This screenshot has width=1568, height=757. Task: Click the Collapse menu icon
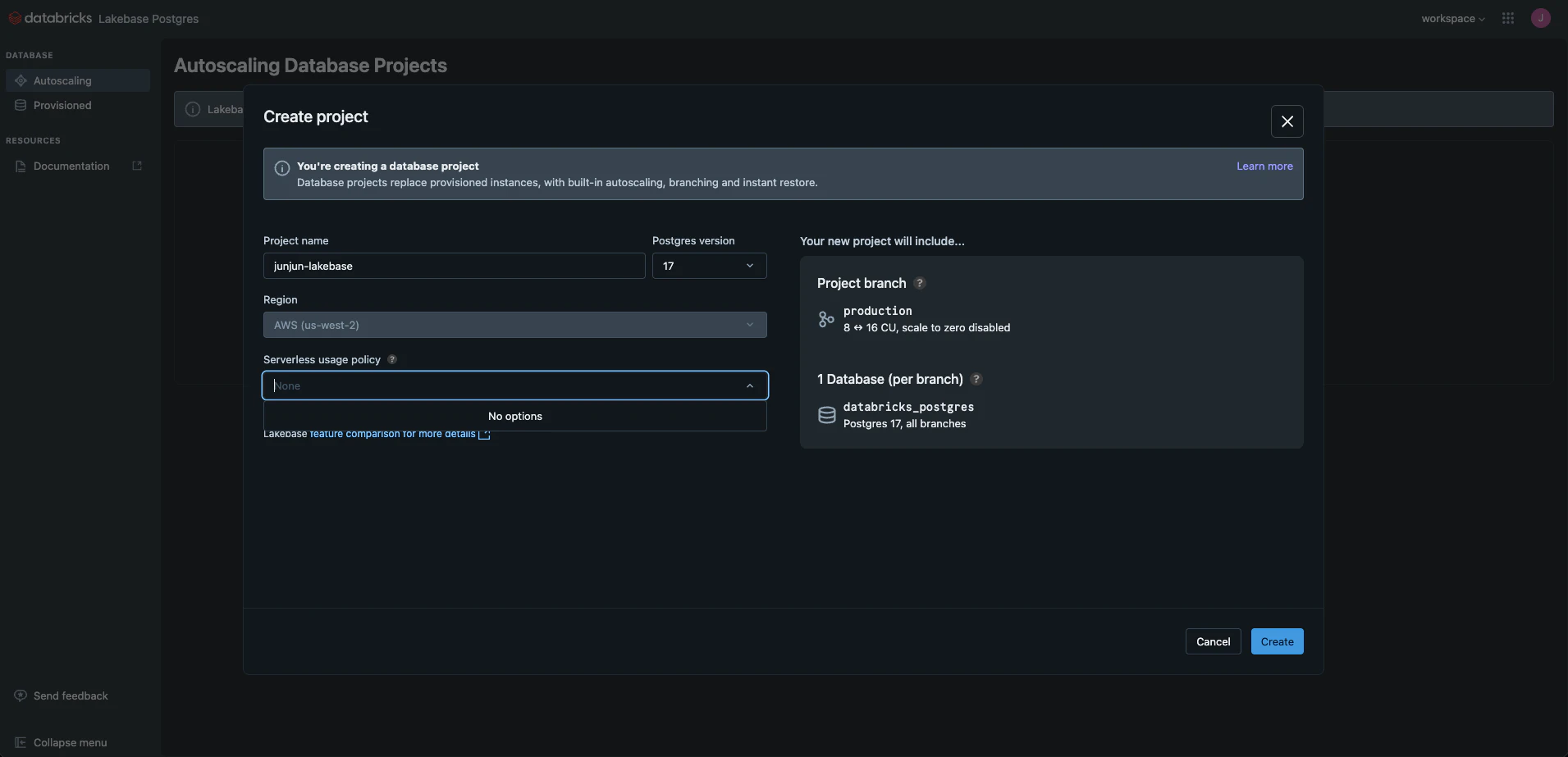21,742
